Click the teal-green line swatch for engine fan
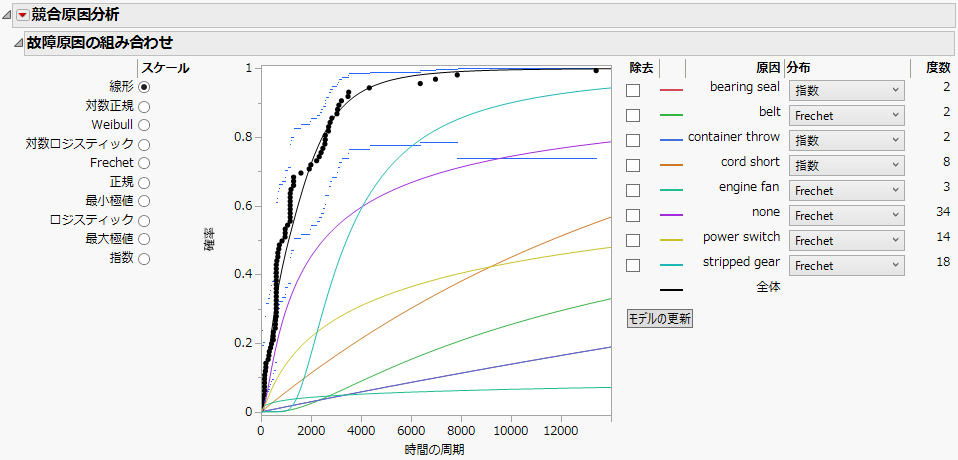Viewport: 958px width, 460px height. (x=671, y=191)
